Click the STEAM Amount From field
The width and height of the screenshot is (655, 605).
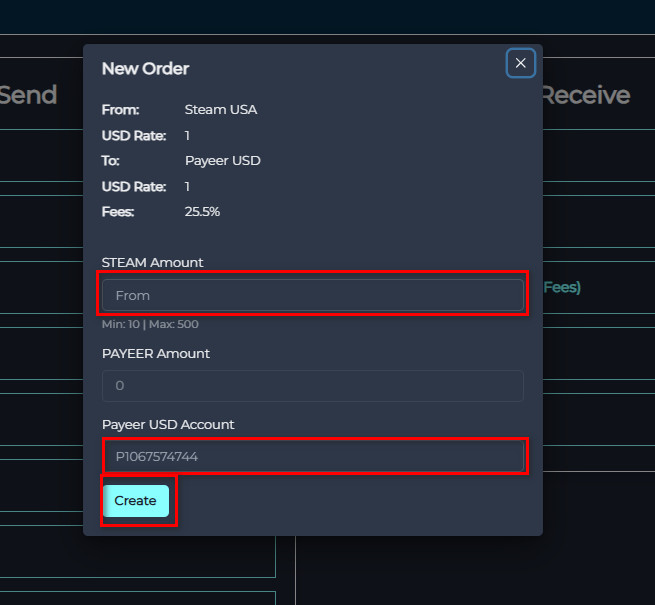click(x=313, y=295)
